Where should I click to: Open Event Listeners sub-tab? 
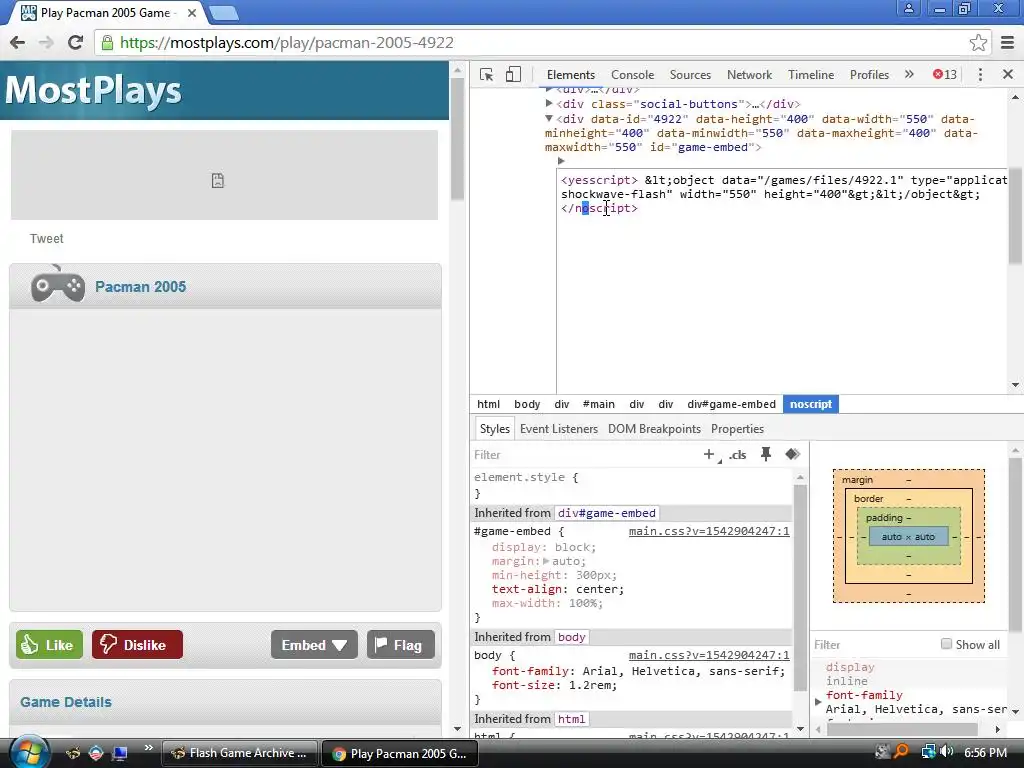558,428
